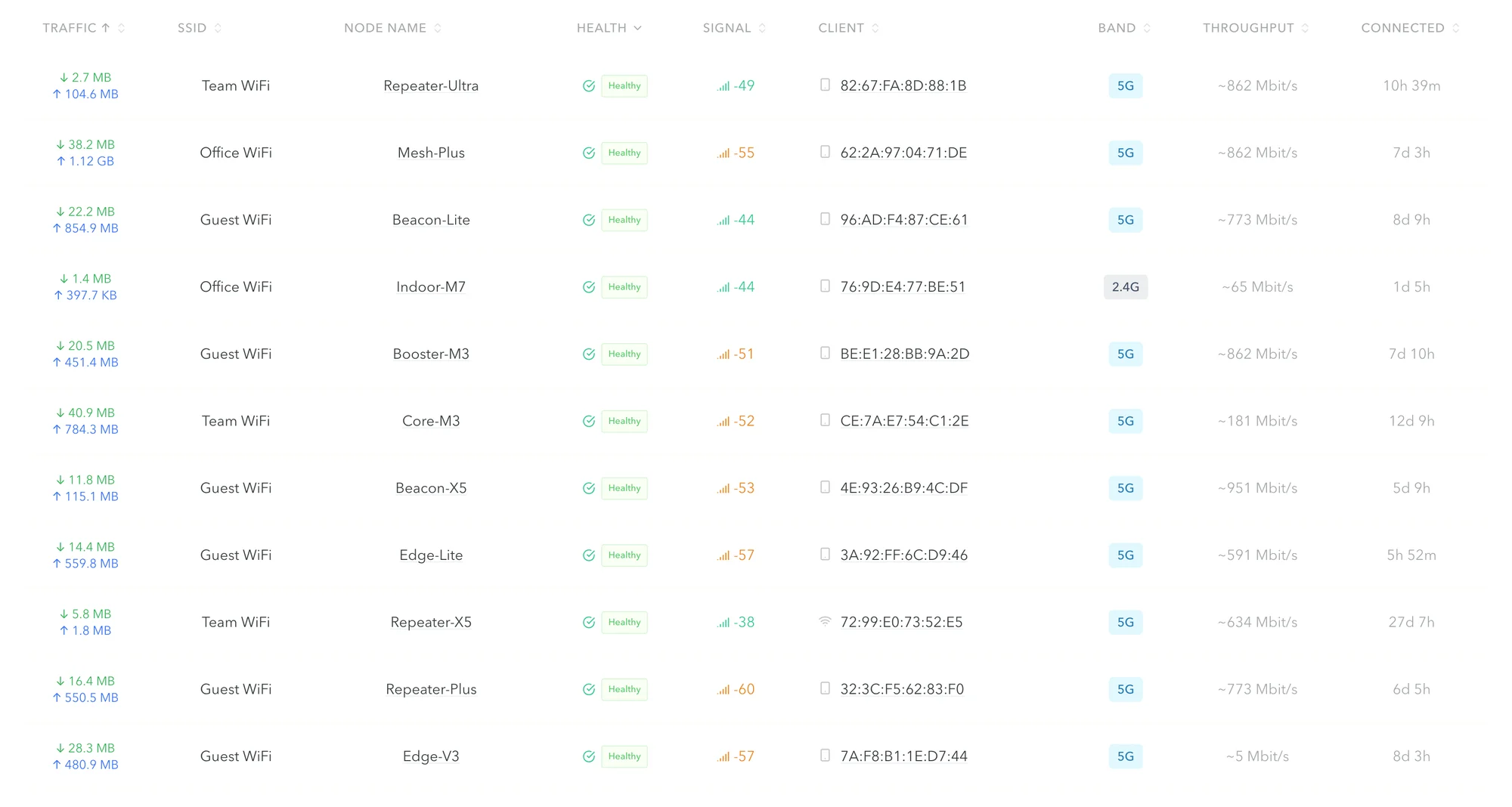Click health check icon for Repeater-Ultra
The width and height of the screenshot is (1512, 807).
click(589, 86)
